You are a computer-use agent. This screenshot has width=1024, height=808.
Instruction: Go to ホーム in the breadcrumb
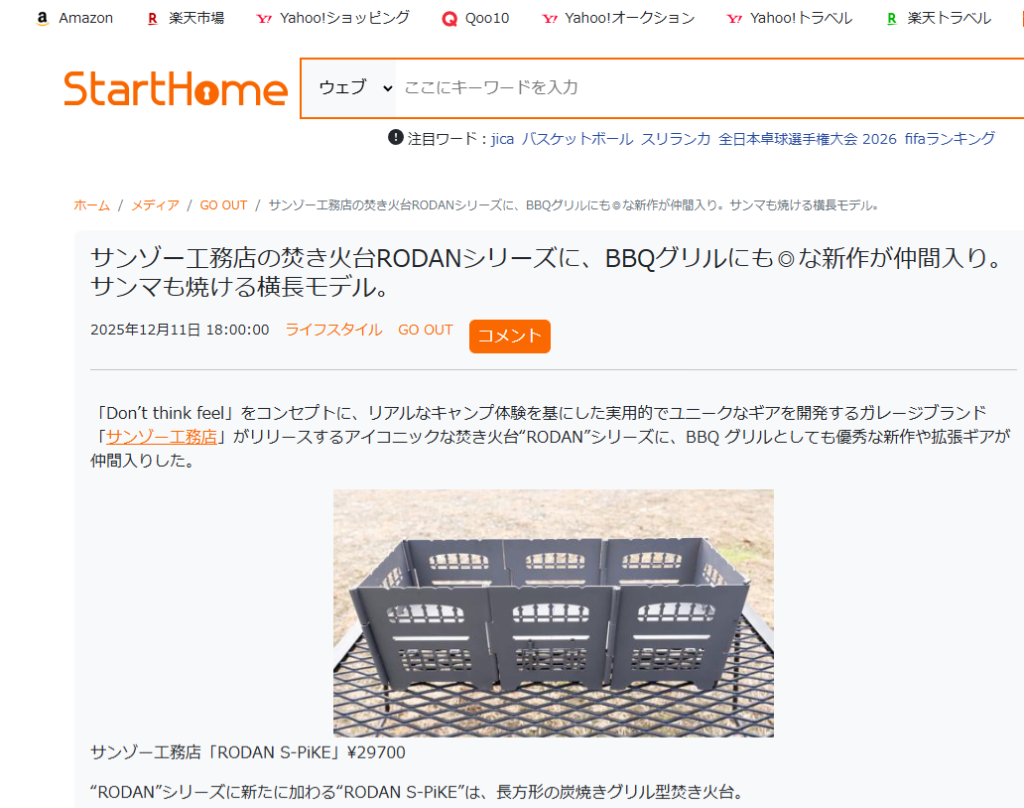(x=91, y=205)
